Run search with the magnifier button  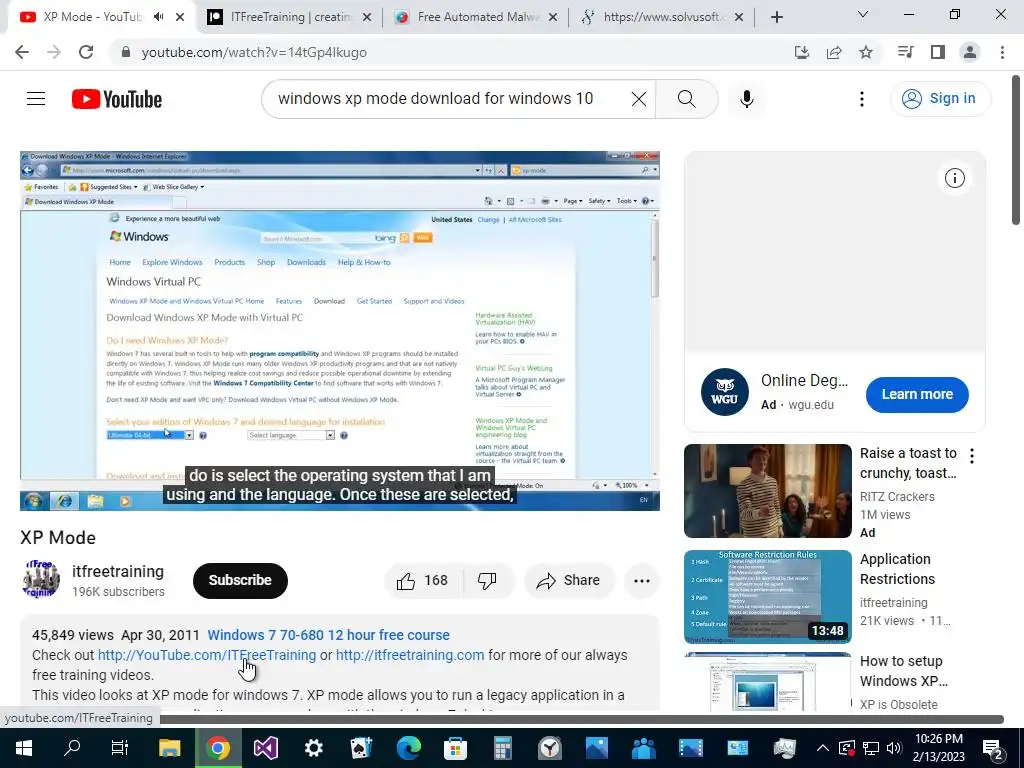[x=686, y=99]
